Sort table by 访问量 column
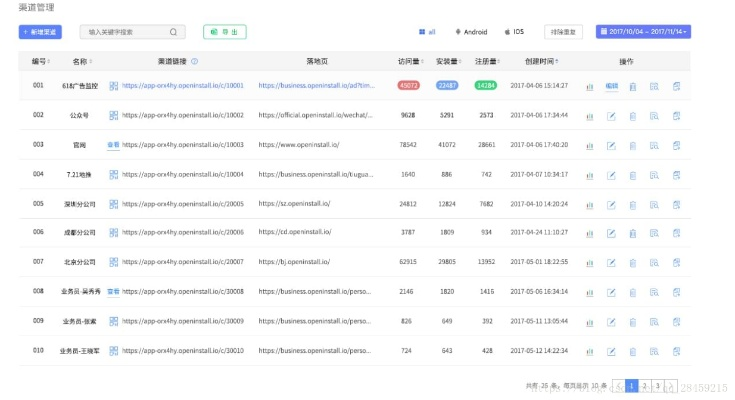This screenshot has width=735, height=400. click(409, 61)
